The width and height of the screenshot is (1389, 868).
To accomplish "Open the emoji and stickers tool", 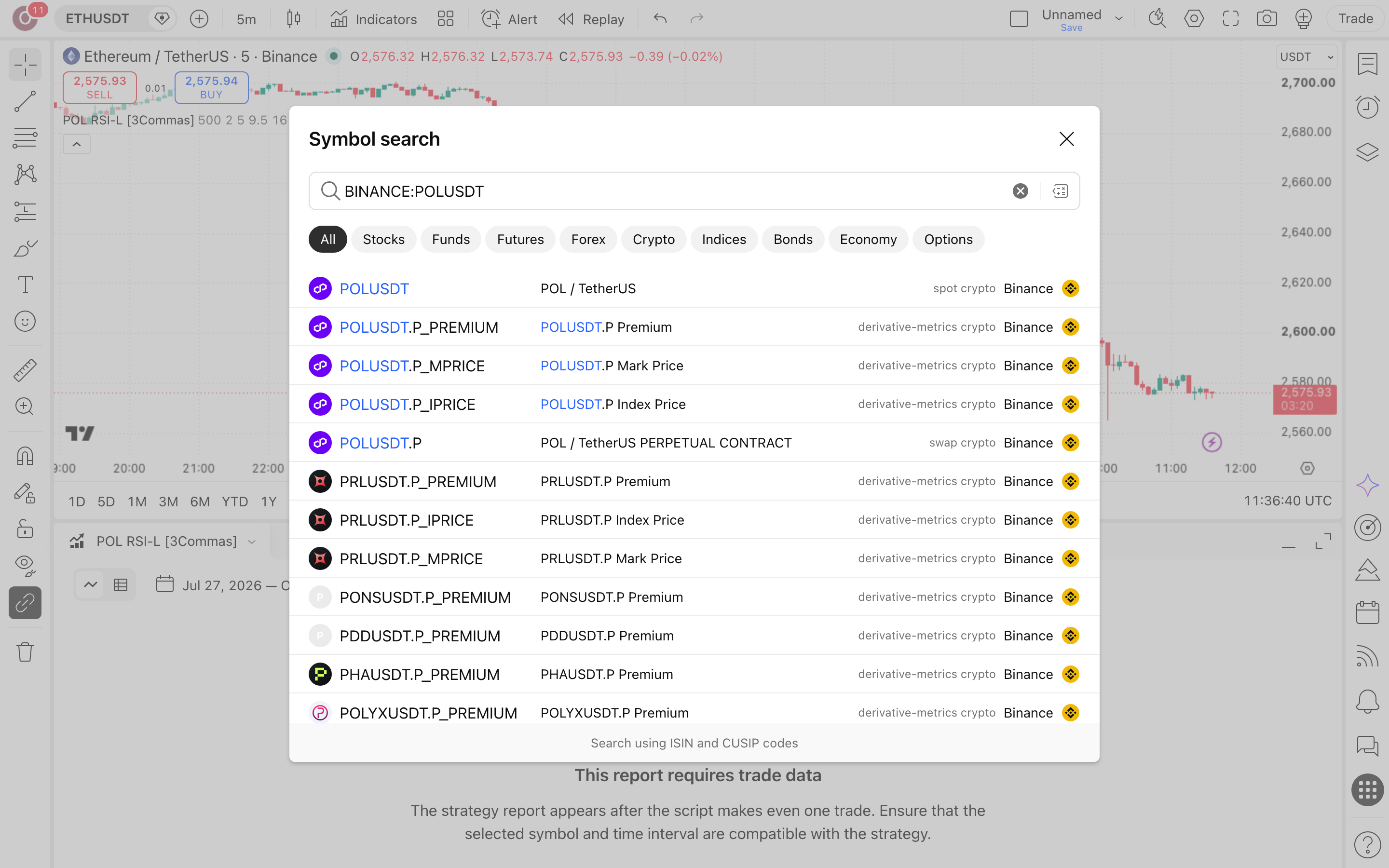I will coord(25,321).
